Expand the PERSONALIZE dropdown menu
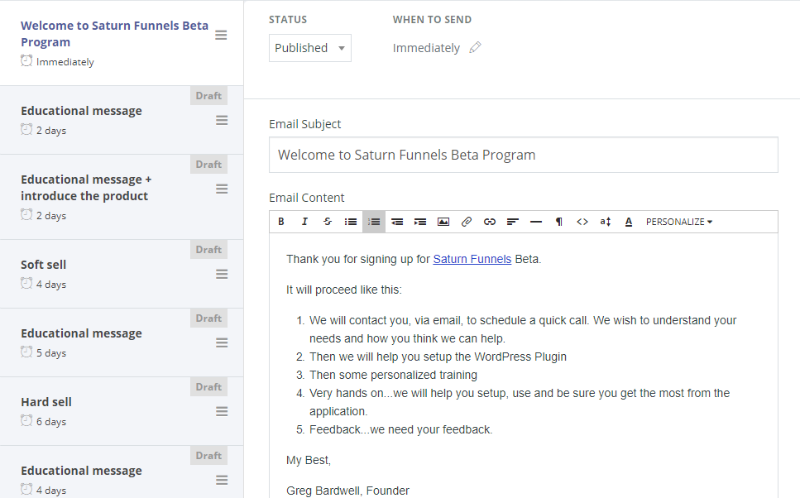Viewport: 800px width, 498px height. (x=679, y=221)
